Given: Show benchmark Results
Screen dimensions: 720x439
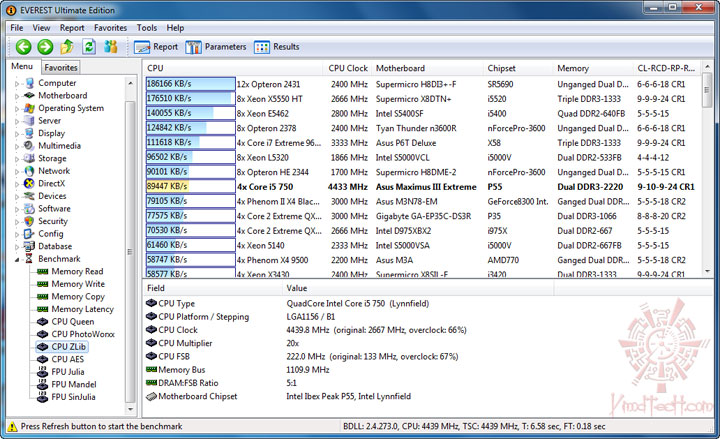Looking at the screenshot, I should (276, 47).
